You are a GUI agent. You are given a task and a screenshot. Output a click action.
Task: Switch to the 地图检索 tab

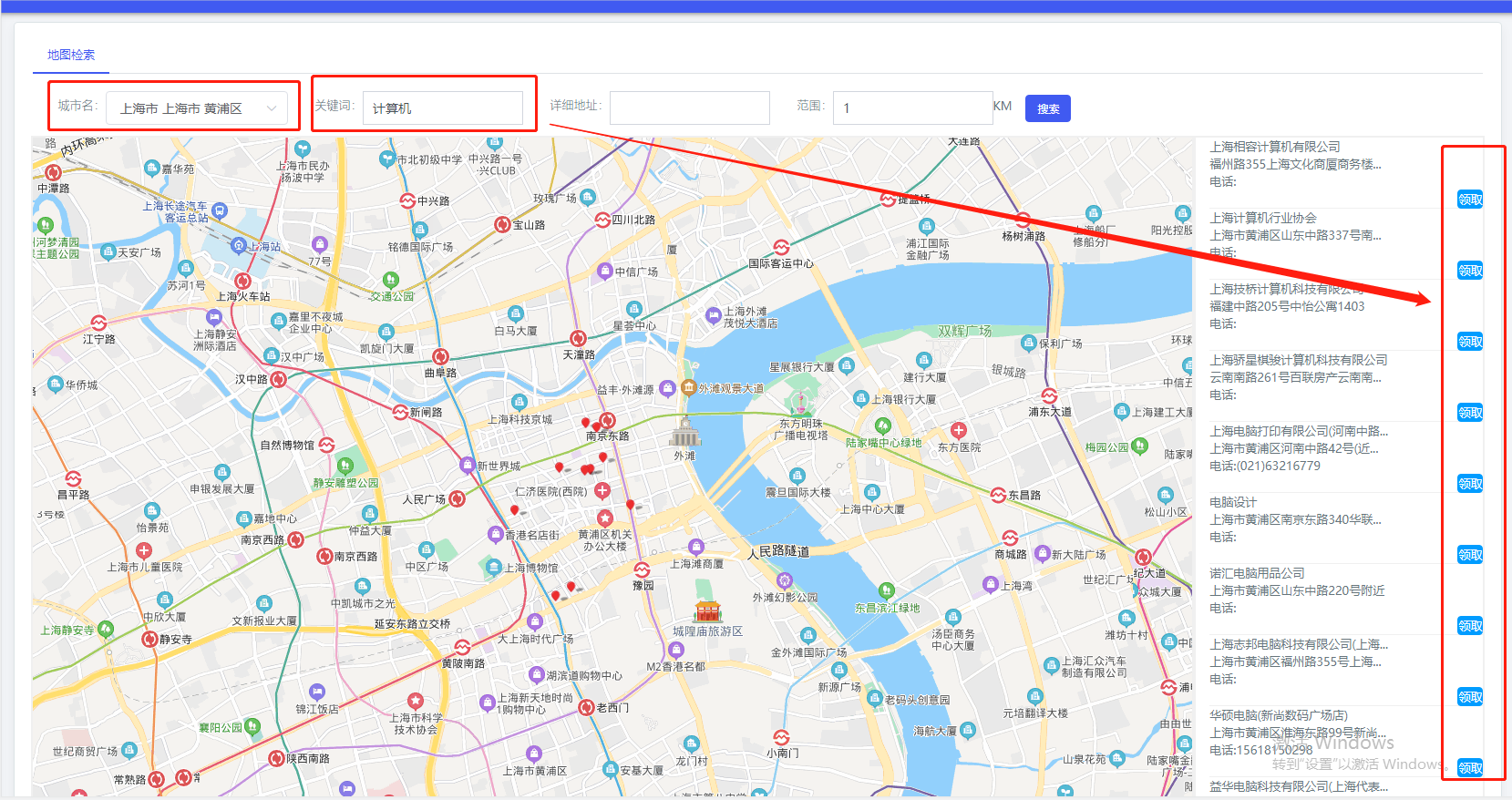click(x=71, y=55)
